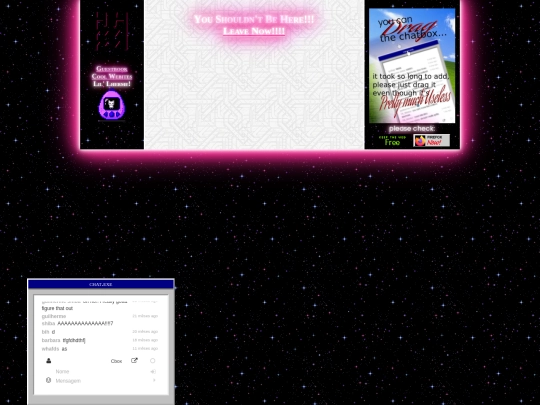Click the purple tamagotchi pet icon
540x405 pixels.
[112, 105]
